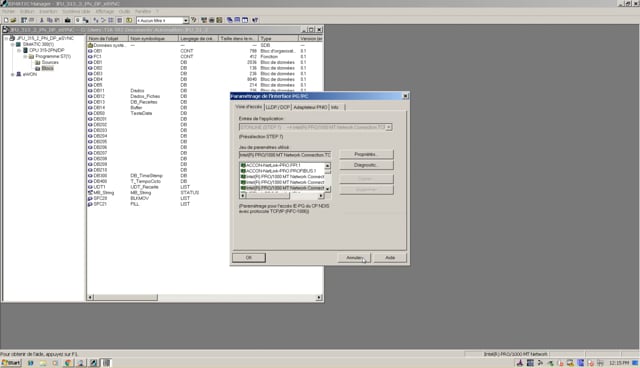Click the Propriétés button

(x=366, y=154)
